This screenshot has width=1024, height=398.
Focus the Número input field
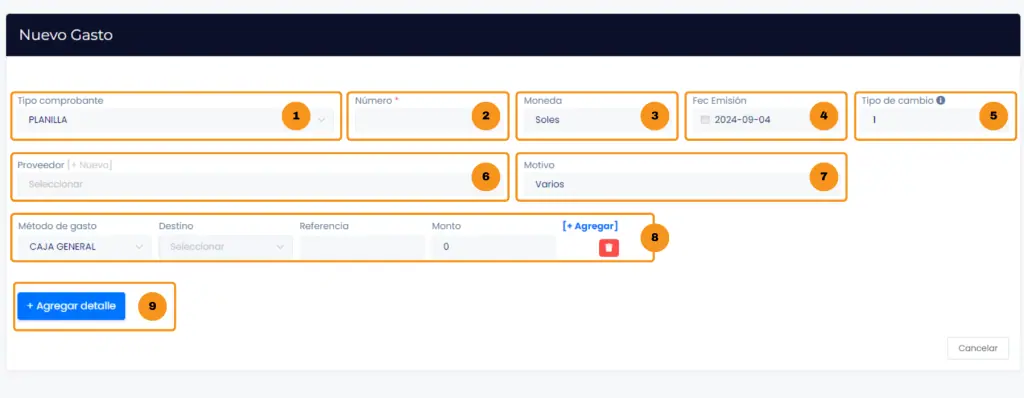tap(427, 120)
